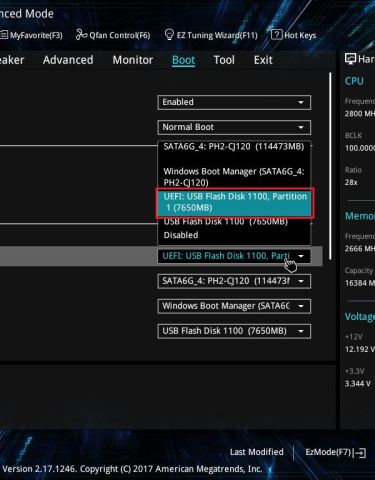Open Hot Keys question mark icon

point(276,34)
